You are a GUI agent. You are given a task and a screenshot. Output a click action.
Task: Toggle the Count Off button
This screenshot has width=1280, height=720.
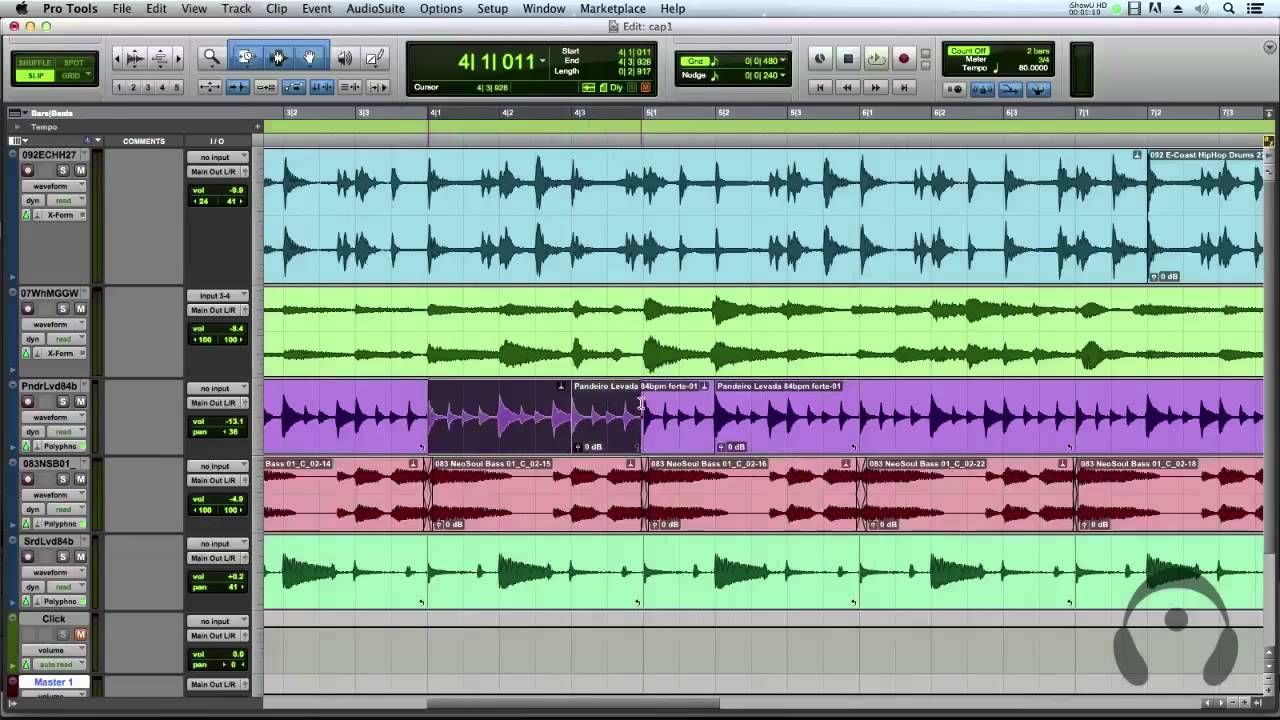click(x=969, y=51)
